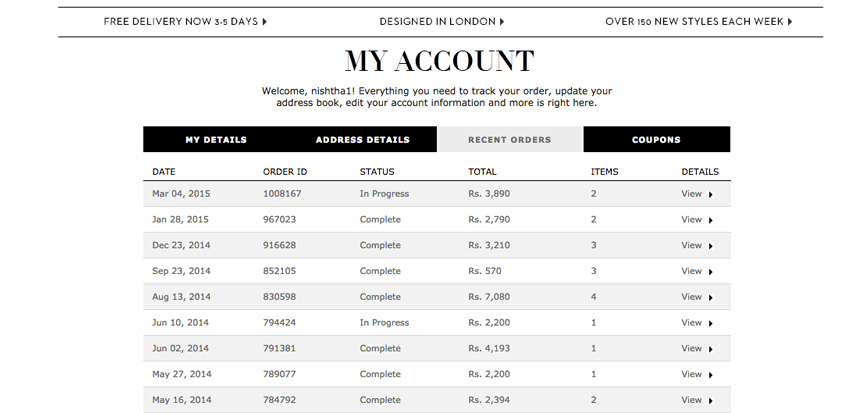Click Free Delivery Now 3-5 Days banner link
The image size is (843, 413).
point(185,21)
